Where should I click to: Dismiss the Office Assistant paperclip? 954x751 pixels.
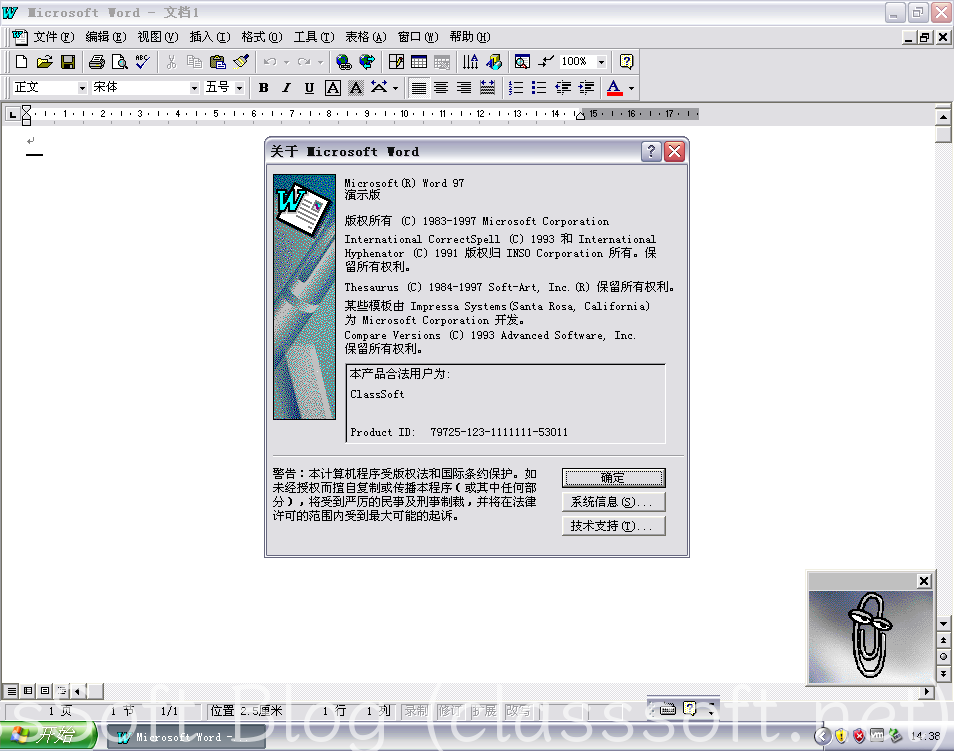coord(923,581)
